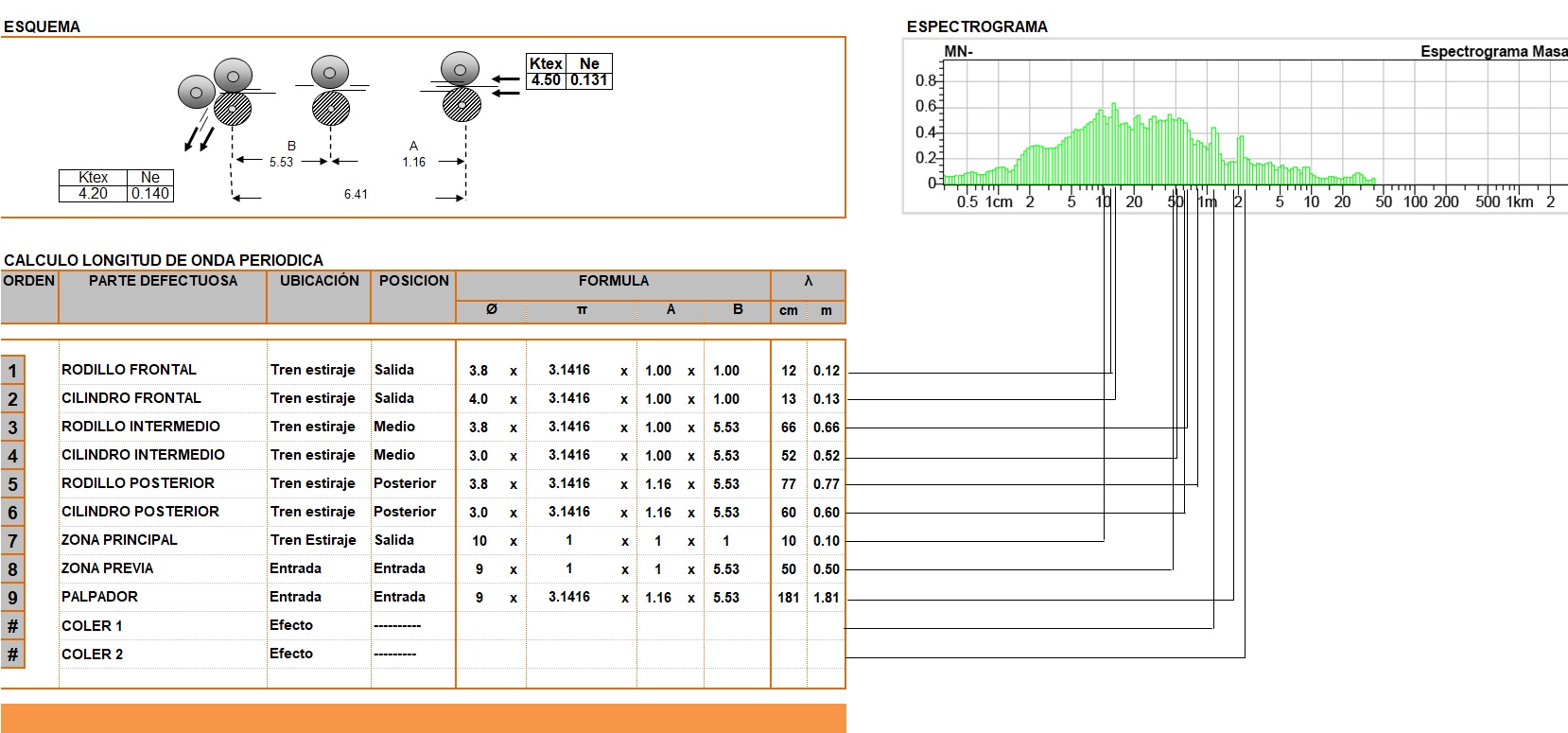1568x733 pixels.
Task: Click the leftmost gray roller in the schema
Action: pyautogui.click(x=196, y=92)
